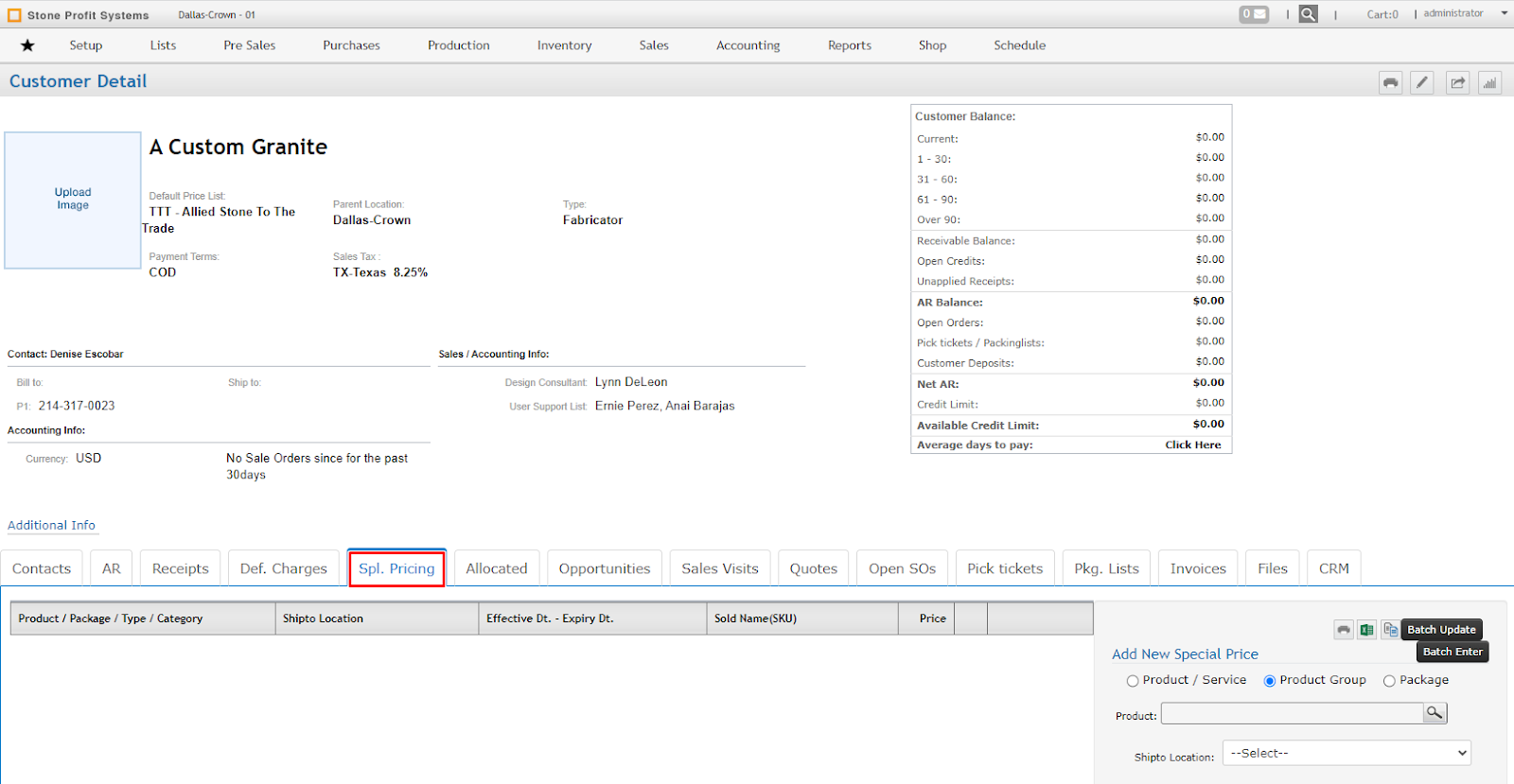Viewport: 1514px width, 784px height.
Task: Open the Shop menu
Action: point(932,45)
